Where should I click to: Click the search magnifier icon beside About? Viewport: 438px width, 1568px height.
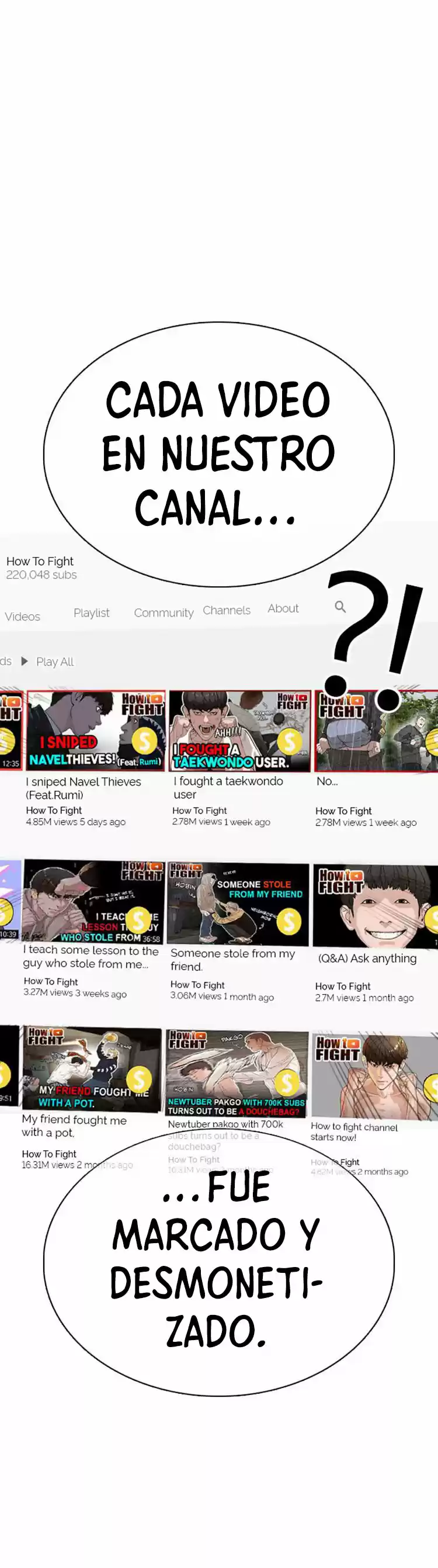(x=340, y=606)
